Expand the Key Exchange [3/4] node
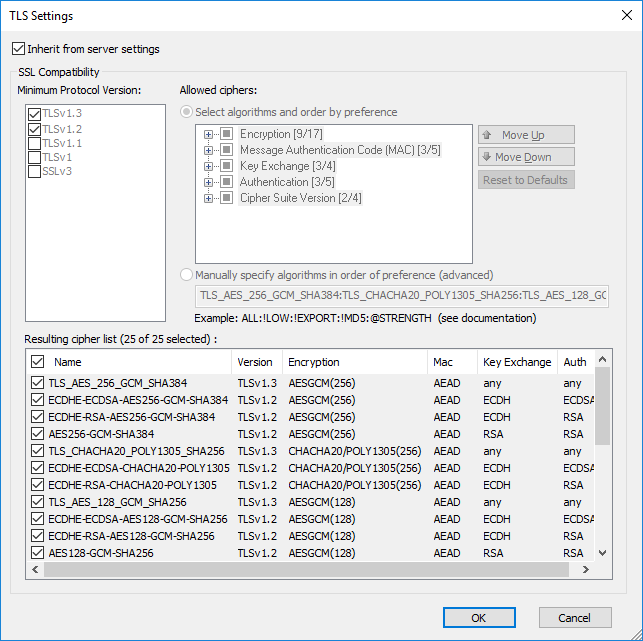 point(209,166)
